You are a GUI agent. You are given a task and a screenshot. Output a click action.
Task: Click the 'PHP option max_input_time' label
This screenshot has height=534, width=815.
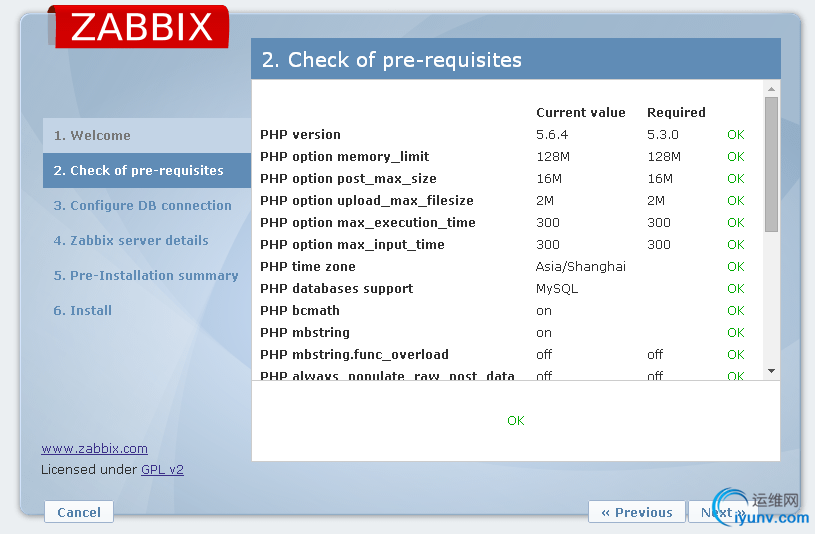click(352, 244)
